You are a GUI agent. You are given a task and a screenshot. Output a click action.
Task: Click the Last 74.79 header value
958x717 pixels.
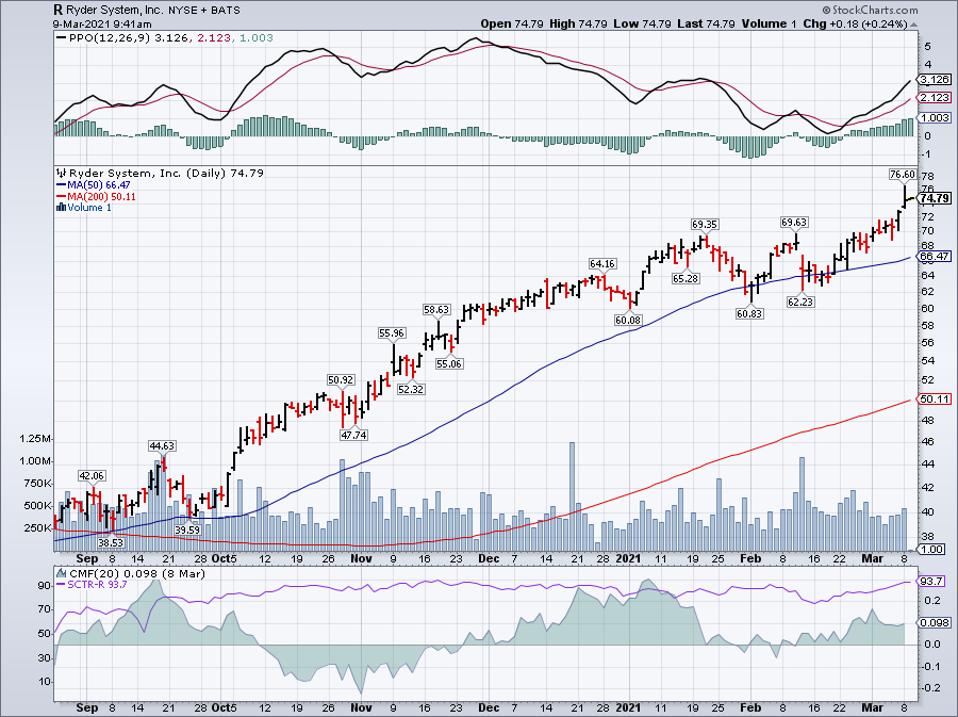[706, 24]
